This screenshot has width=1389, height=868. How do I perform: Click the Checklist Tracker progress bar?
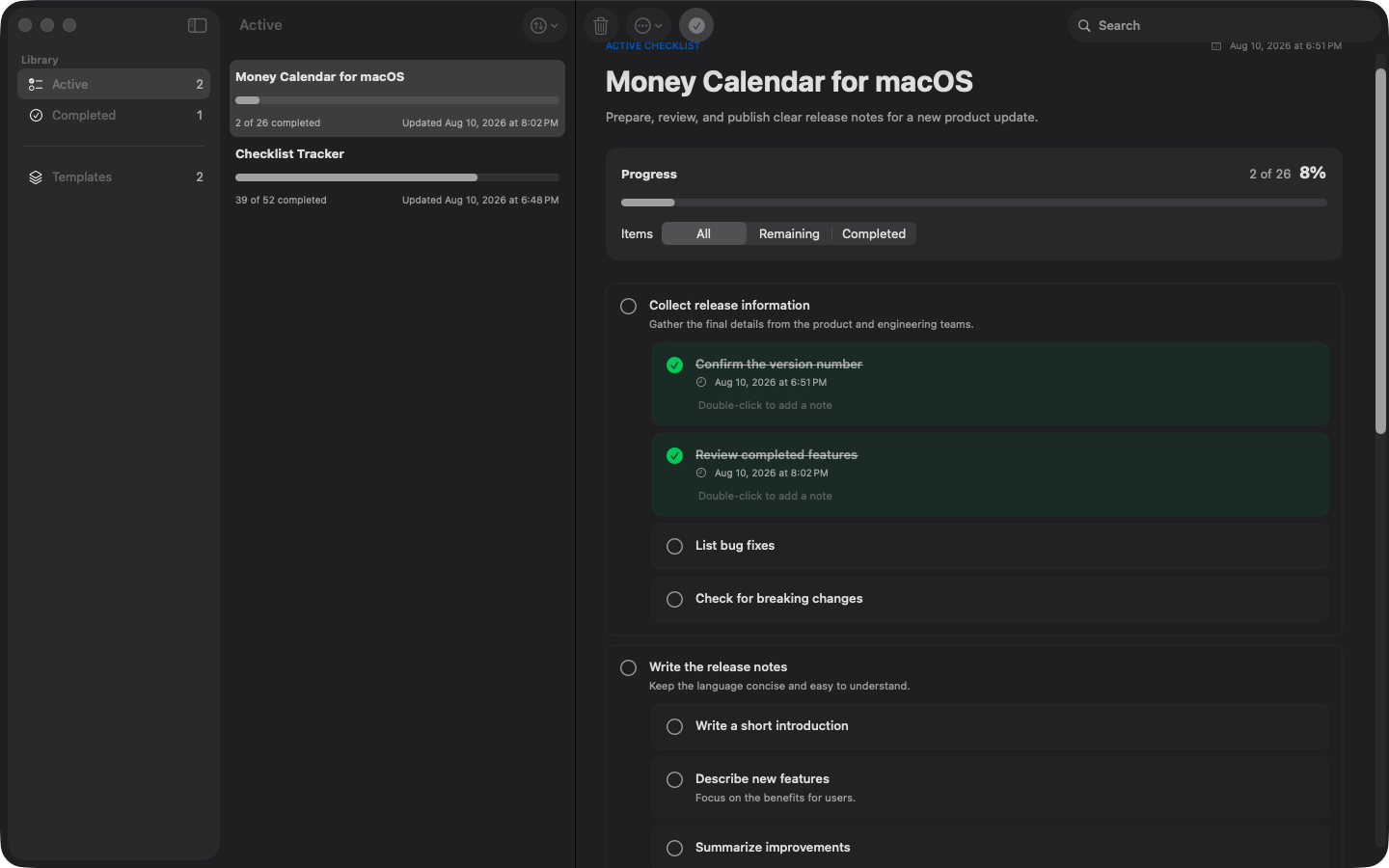tap(397, 177)
